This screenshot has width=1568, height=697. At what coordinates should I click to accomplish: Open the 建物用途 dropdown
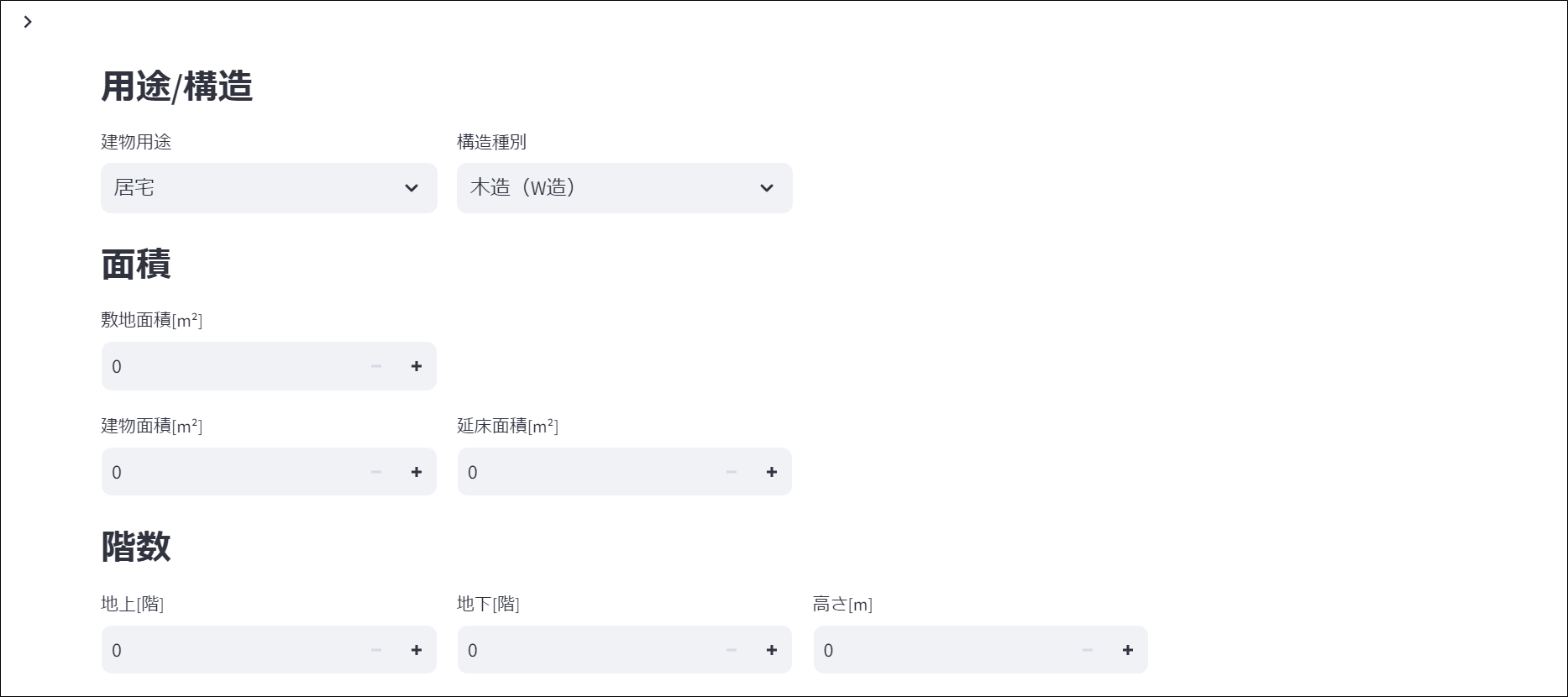pyautogui.click(x=269, y=188)
